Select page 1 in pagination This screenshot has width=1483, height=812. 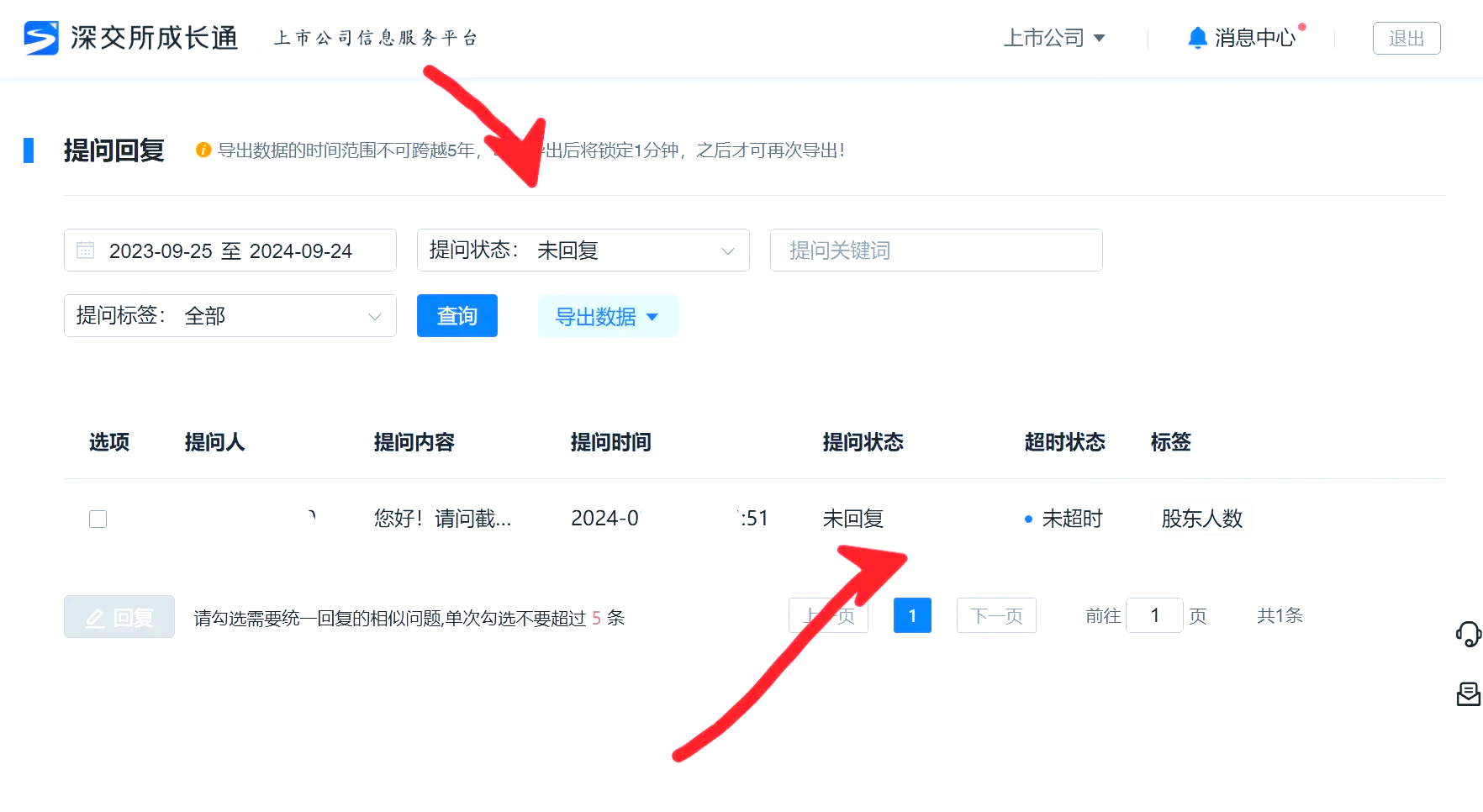(912, 615)
